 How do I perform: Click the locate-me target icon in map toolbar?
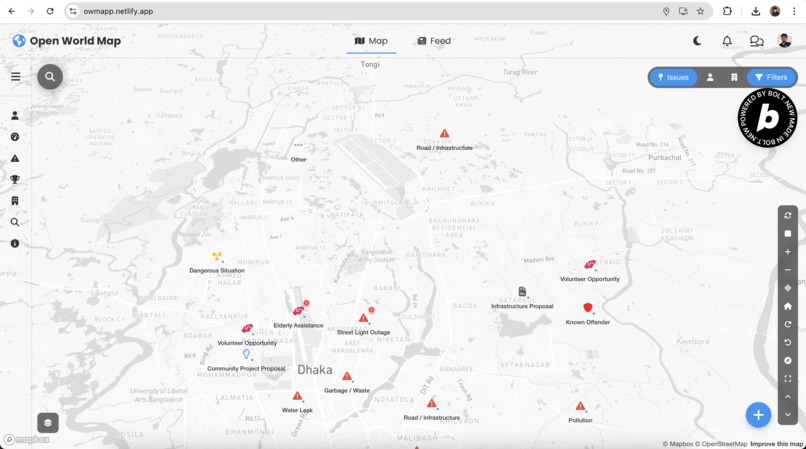click(787, 288)
